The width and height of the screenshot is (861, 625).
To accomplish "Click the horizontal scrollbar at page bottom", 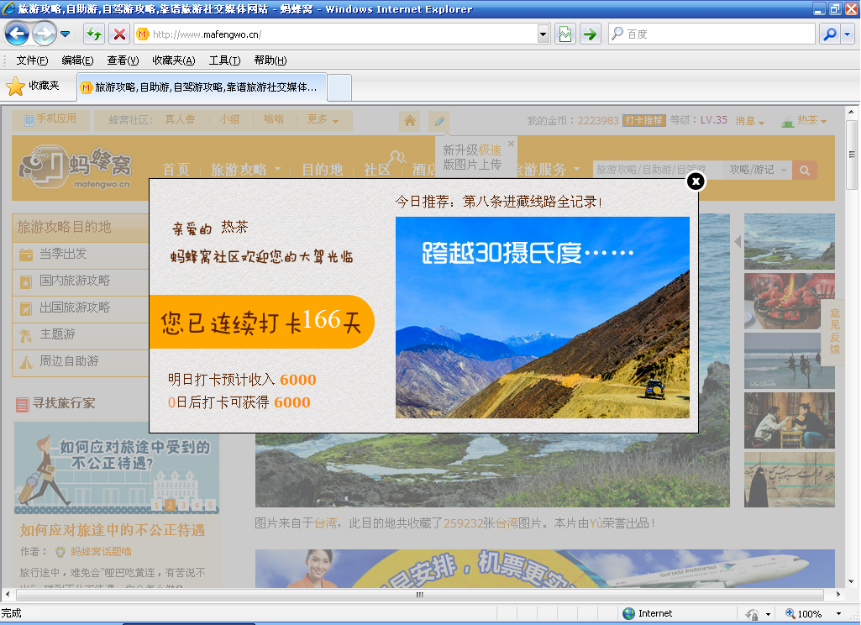I will [x=420, y=594].
